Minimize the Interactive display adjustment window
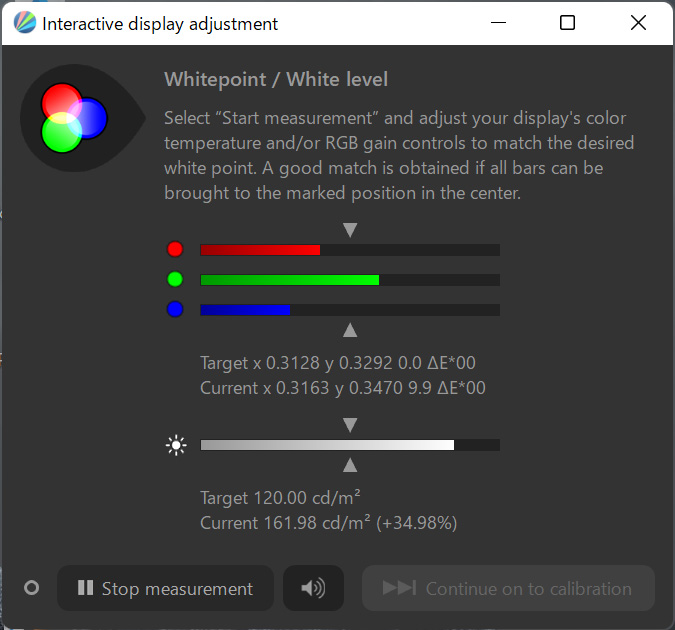This screenshot has width=675, height=630. pos(498,23)
